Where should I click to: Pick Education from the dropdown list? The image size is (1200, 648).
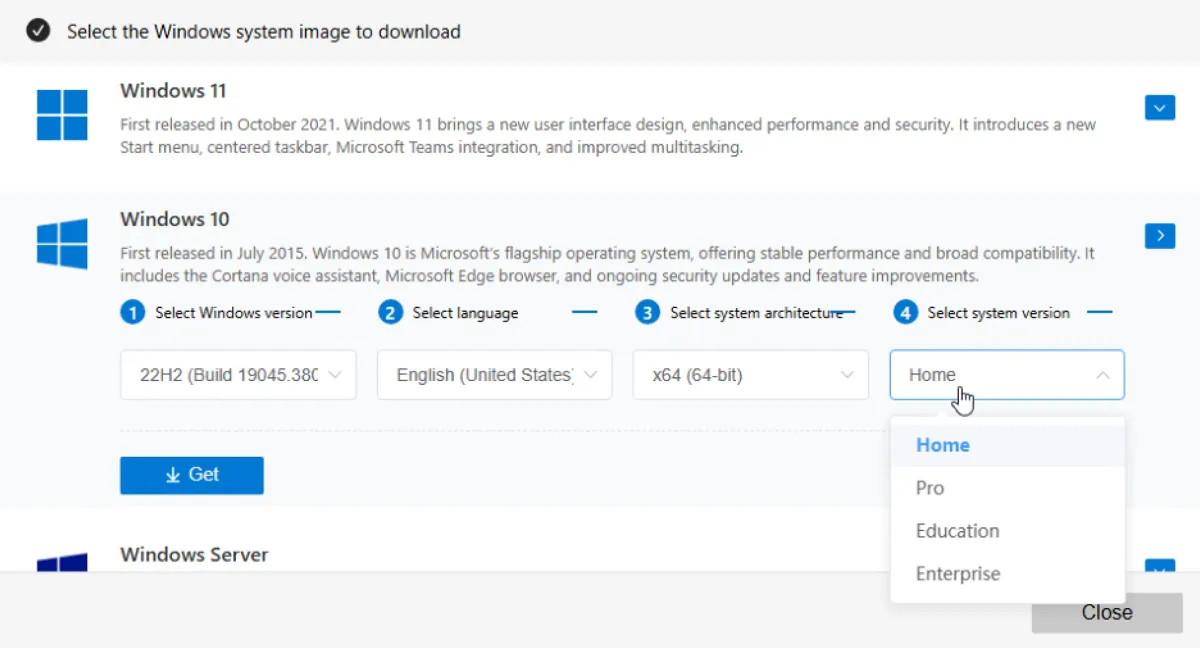957,531
